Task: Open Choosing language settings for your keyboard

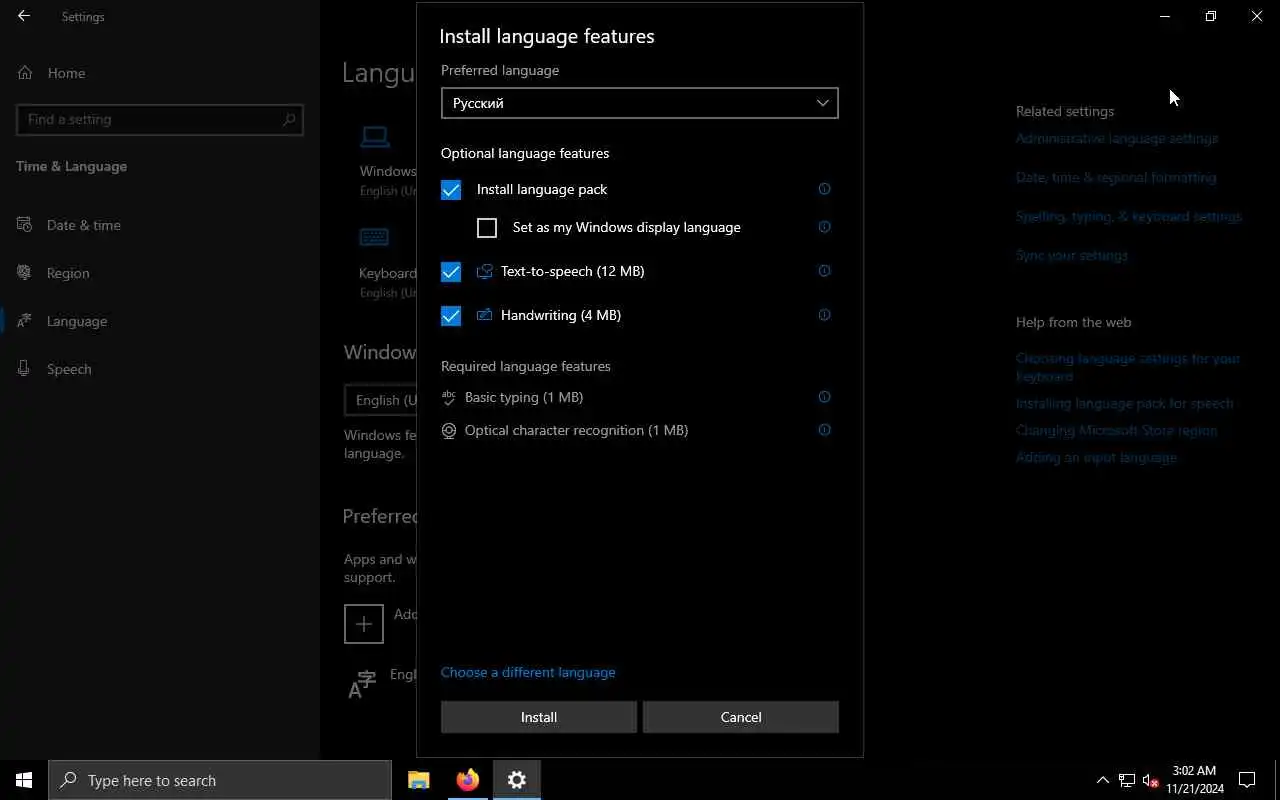Action: [1128, 367]
